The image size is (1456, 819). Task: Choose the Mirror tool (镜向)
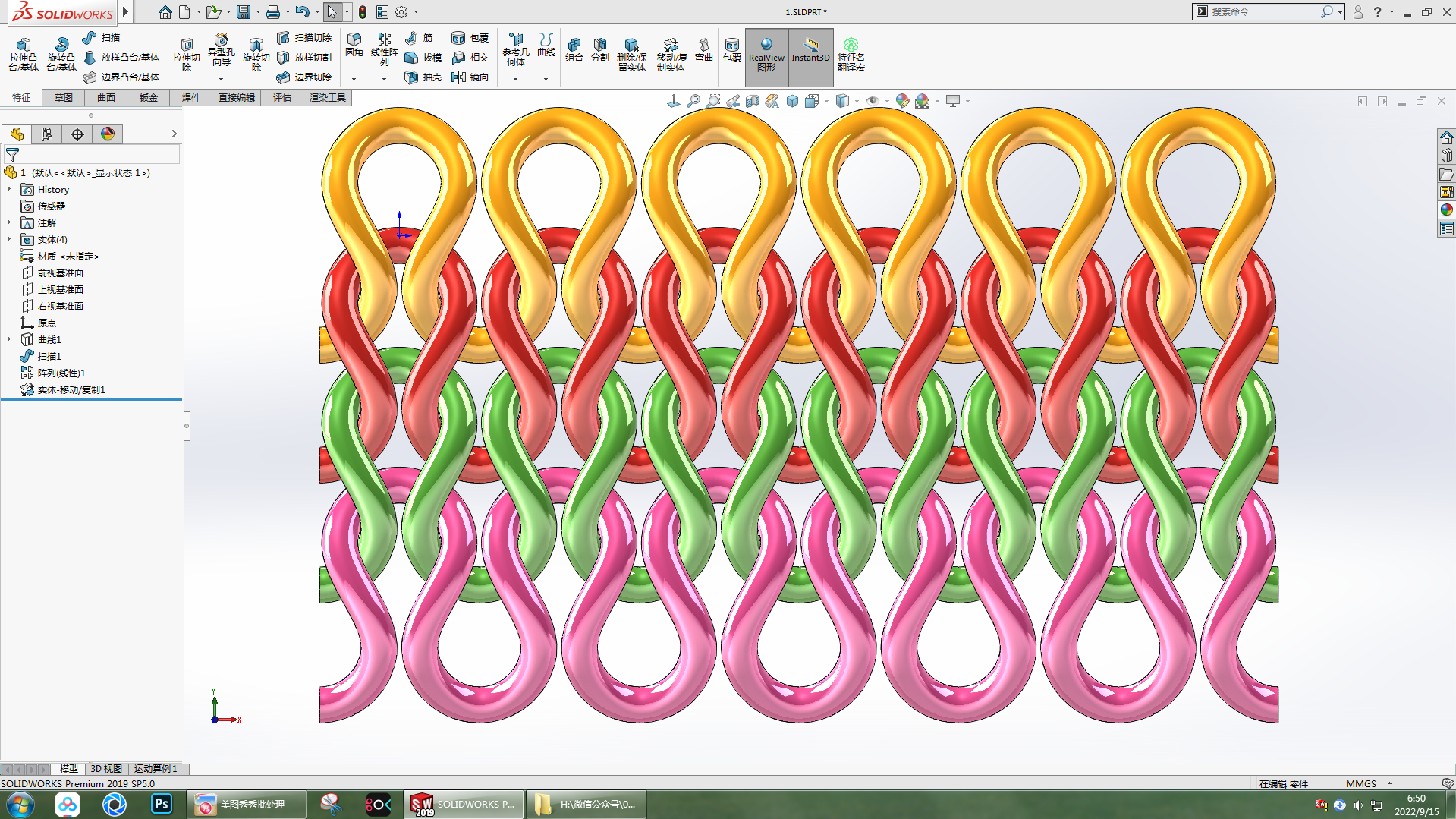tap(470, 77)
